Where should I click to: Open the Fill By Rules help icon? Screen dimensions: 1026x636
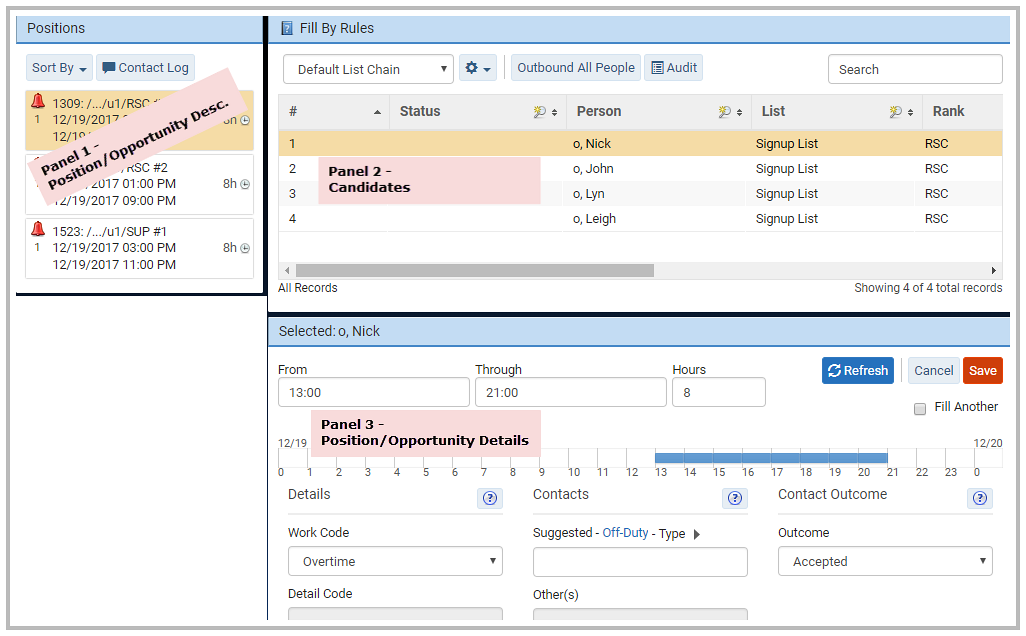click(287, 28)
